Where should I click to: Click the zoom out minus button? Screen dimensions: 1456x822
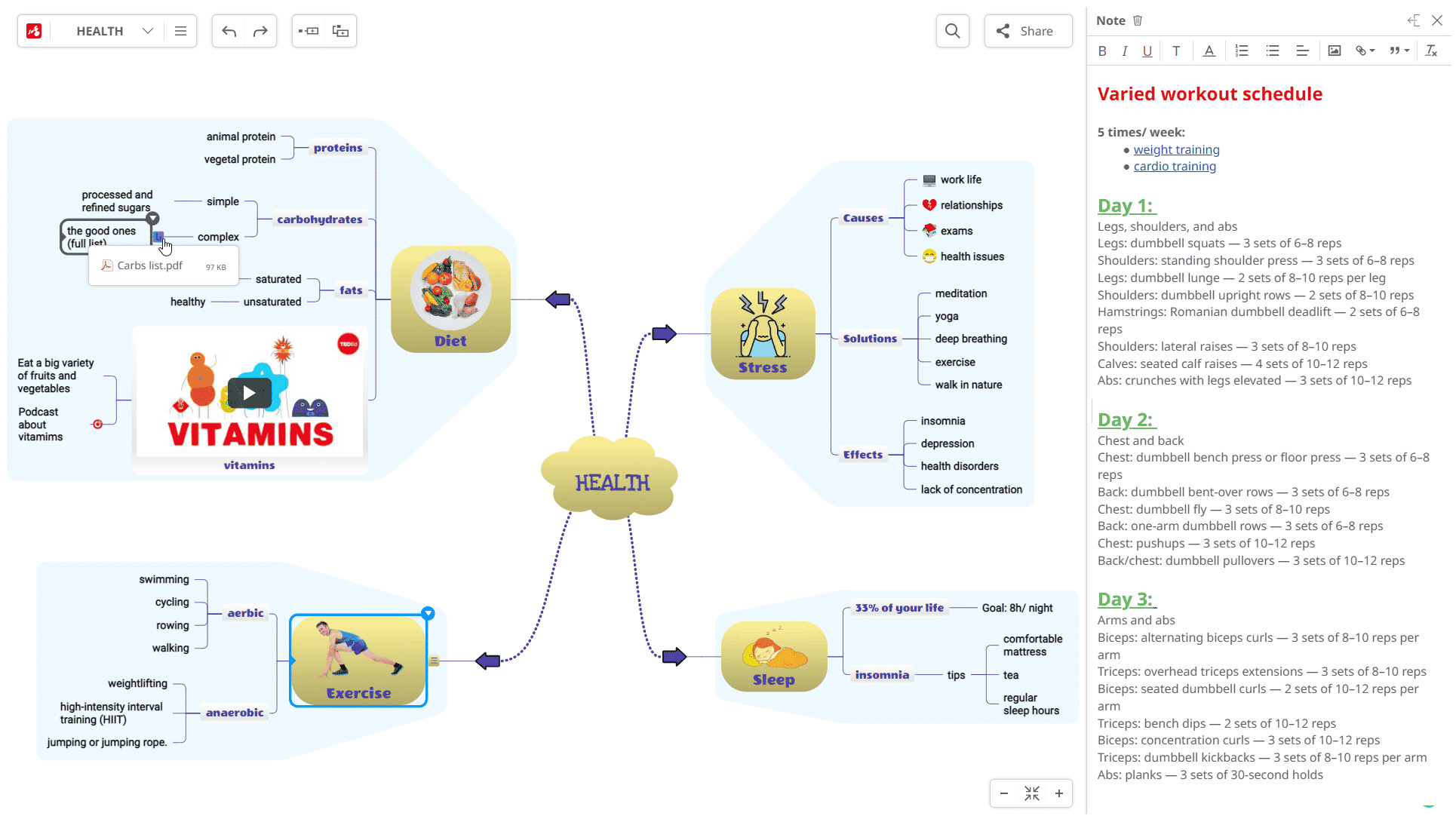pyautogui.click(x=1004, y=792)
